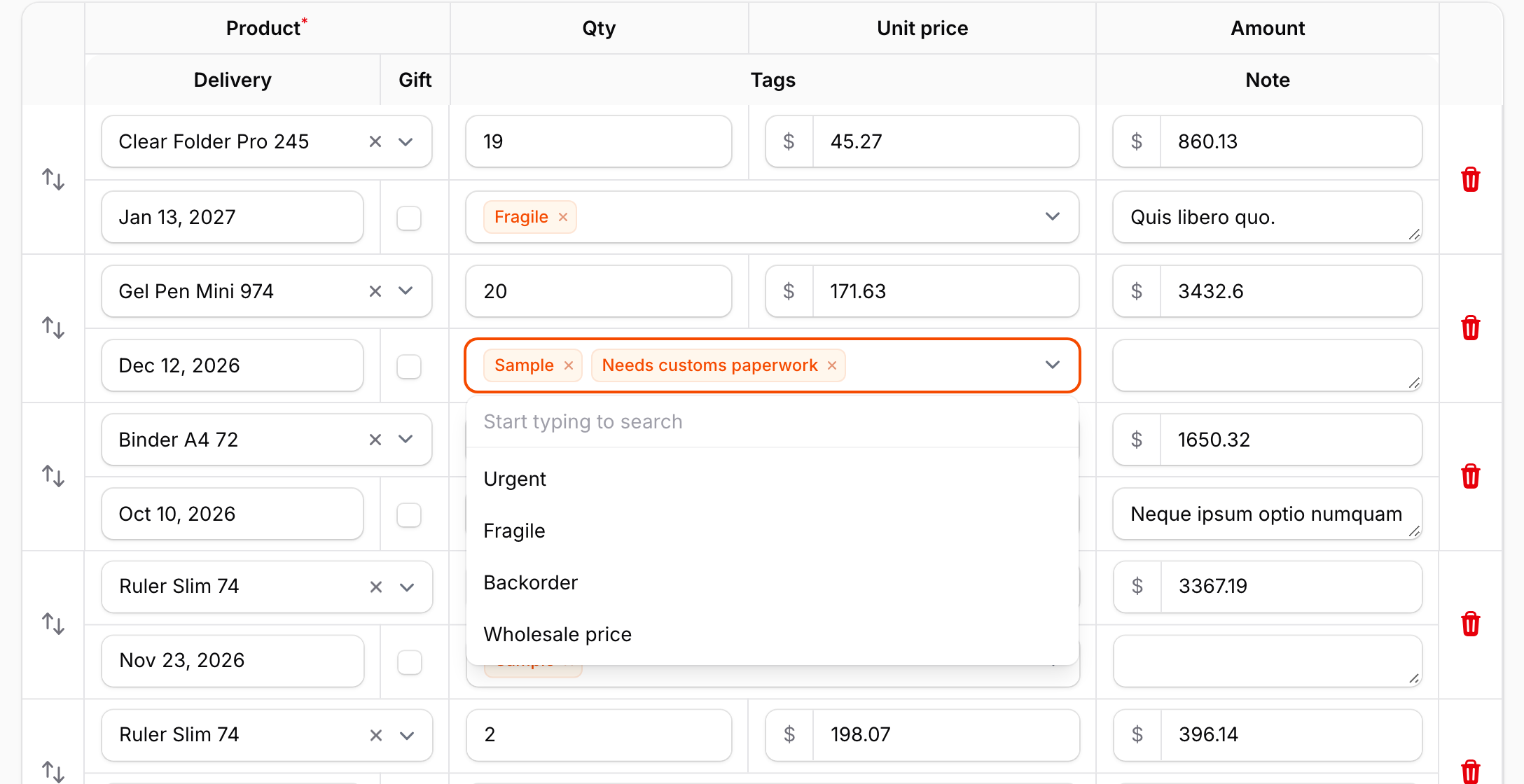Expand dropdown of Ruler Slim 74 with qty 2

click(406, 735)
